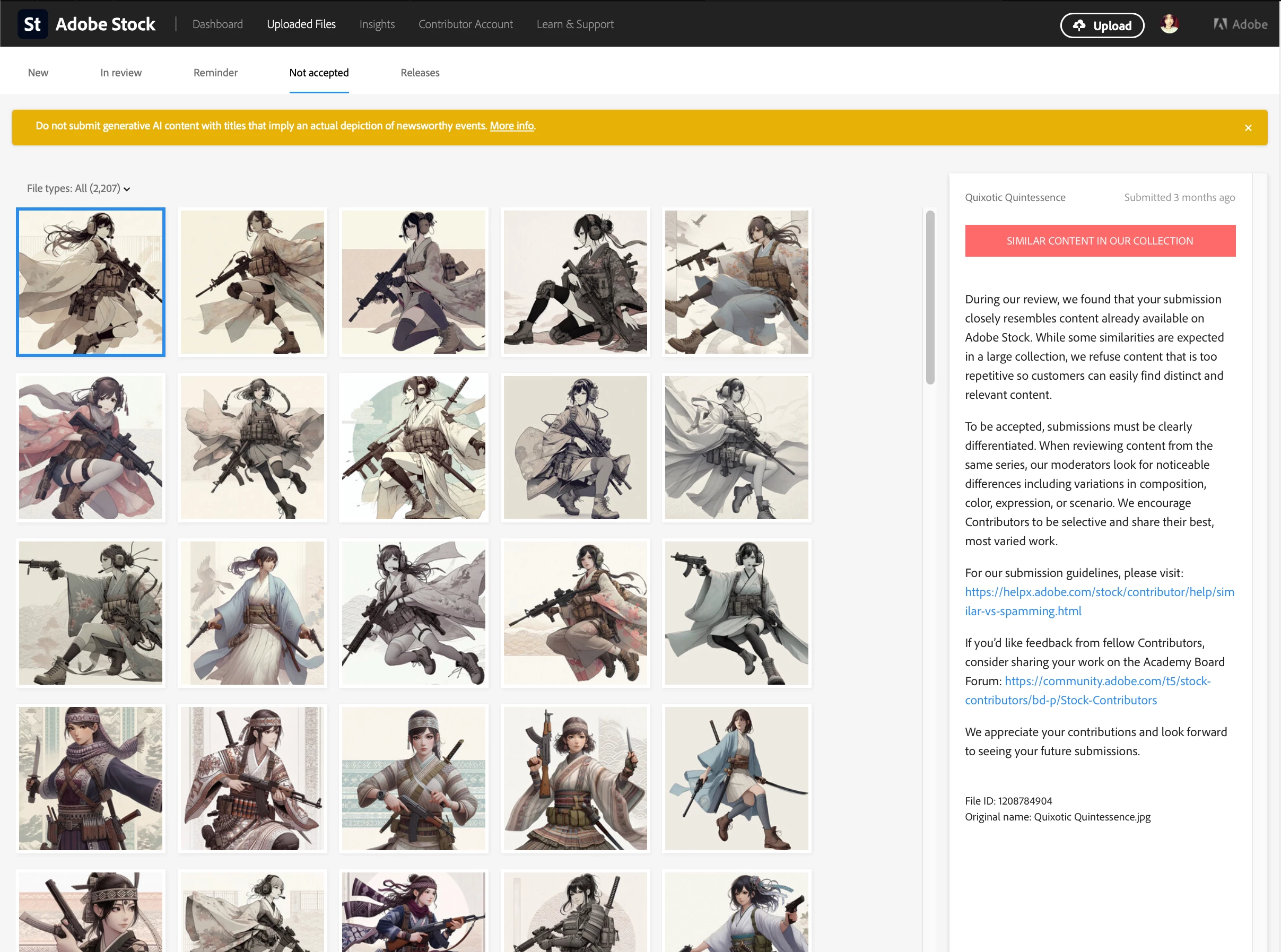The height and width of the screenshot is (952, 1281).
Task: Click the thumbnail grid vertical scrollbar
Action: click(x=929, y=298)
